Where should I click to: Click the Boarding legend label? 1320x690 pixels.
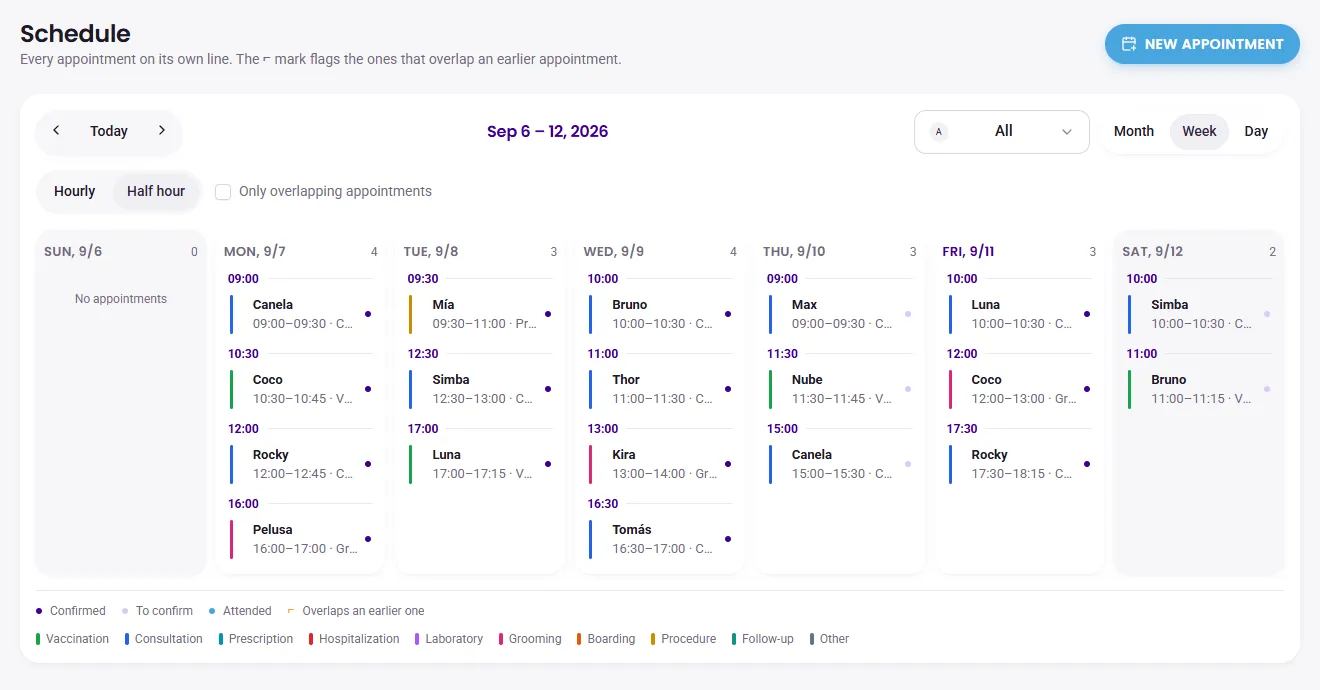611,639
